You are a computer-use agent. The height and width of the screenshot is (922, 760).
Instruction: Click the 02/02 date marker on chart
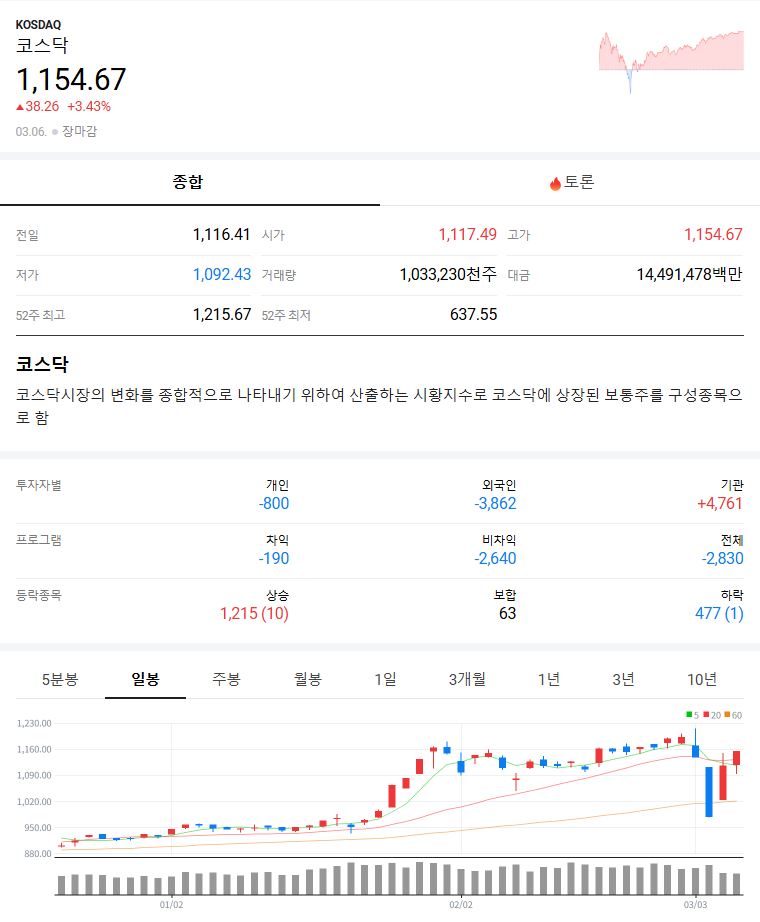point(461,905)
